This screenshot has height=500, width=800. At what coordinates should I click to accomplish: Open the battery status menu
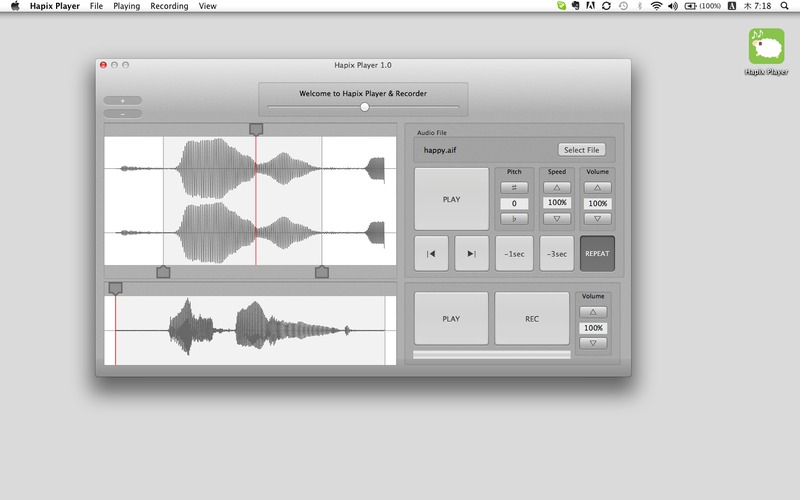703,6
